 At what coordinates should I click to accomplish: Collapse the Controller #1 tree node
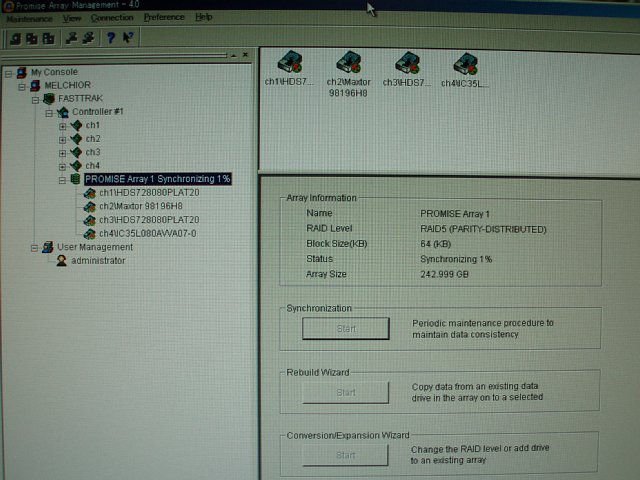[48, 112]
